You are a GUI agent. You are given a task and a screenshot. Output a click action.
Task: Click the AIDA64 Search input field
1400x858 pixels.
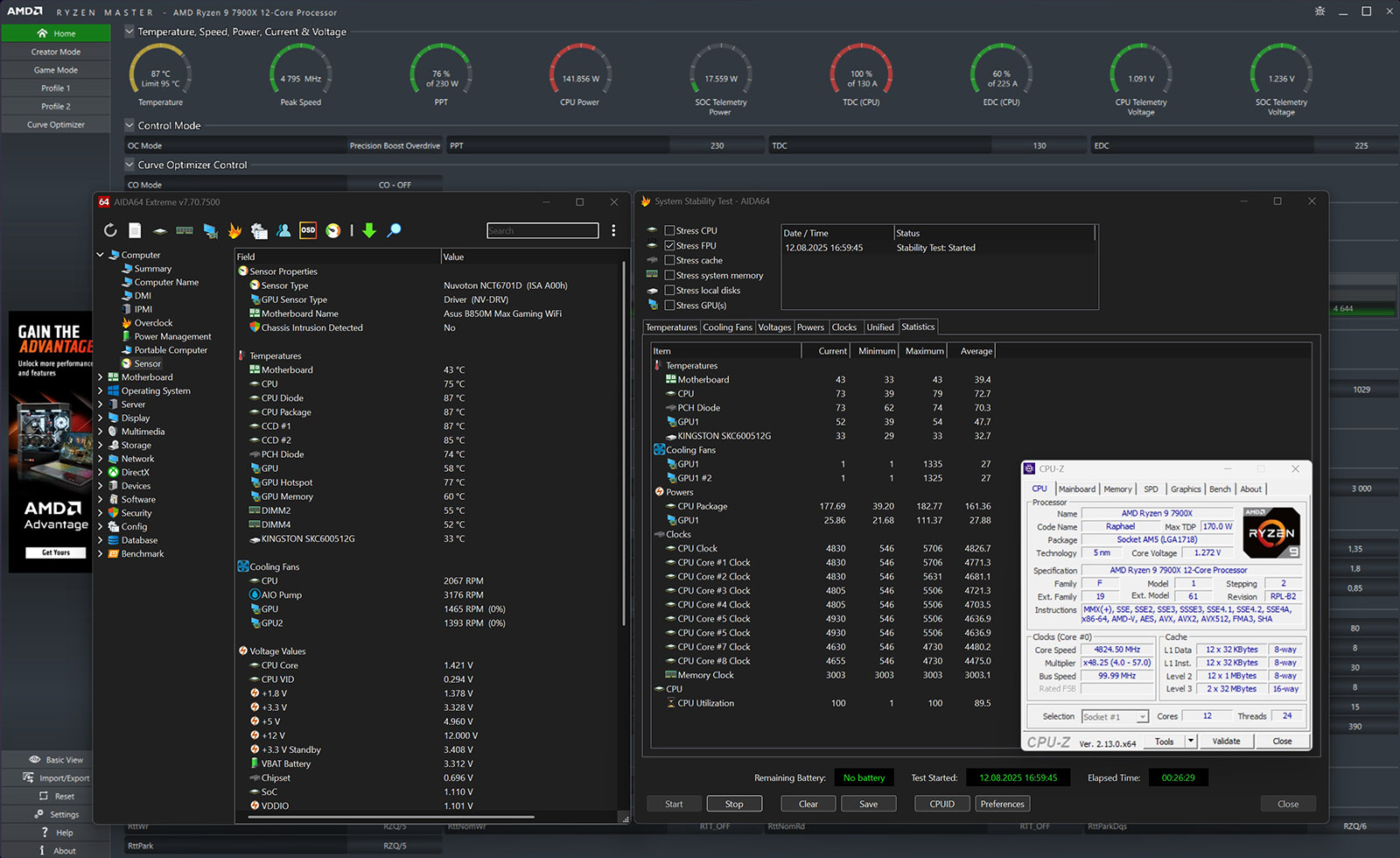[542, 230]
